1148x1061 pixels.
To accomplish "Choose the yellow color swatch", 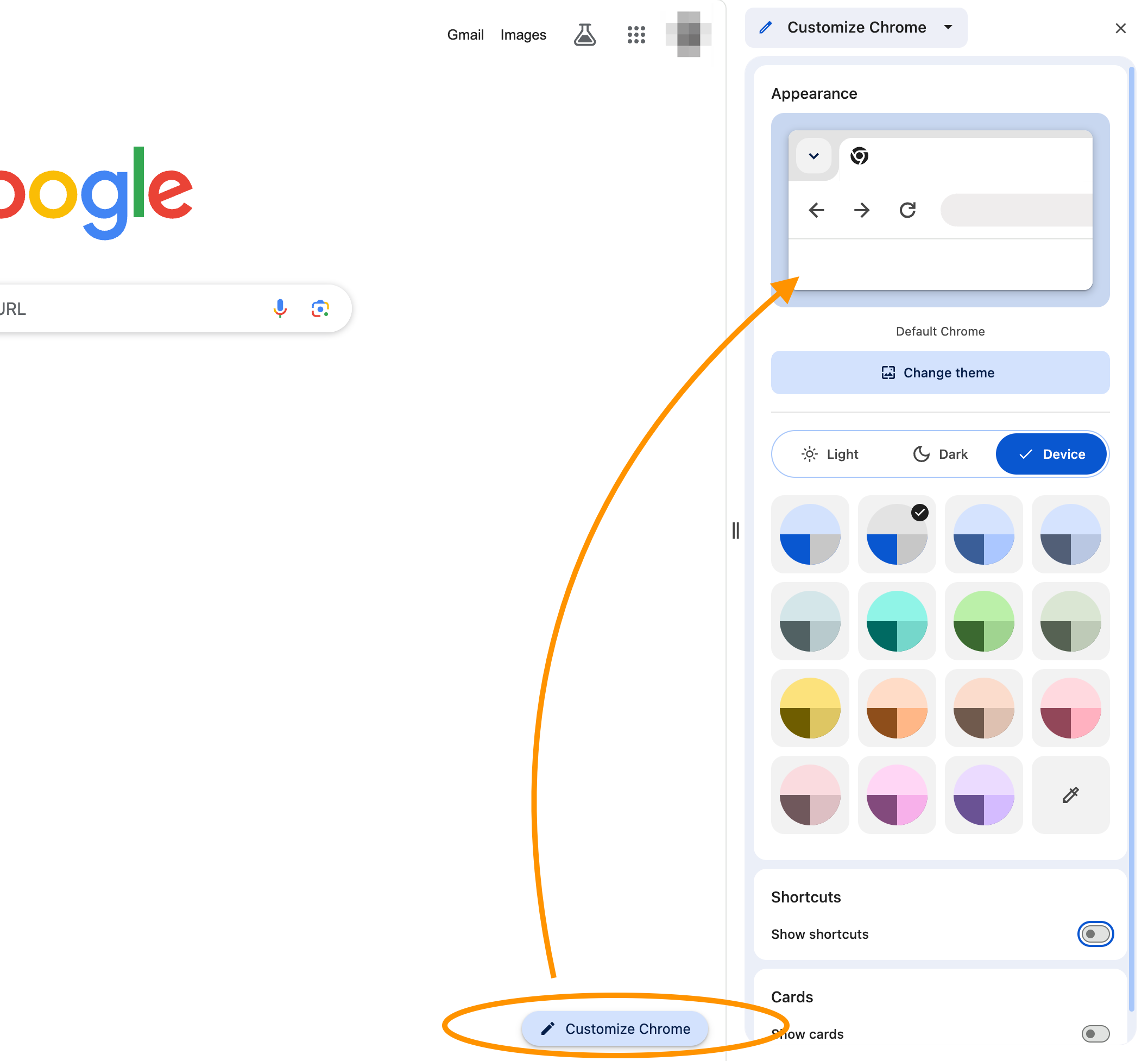I will tap(810, 708).
